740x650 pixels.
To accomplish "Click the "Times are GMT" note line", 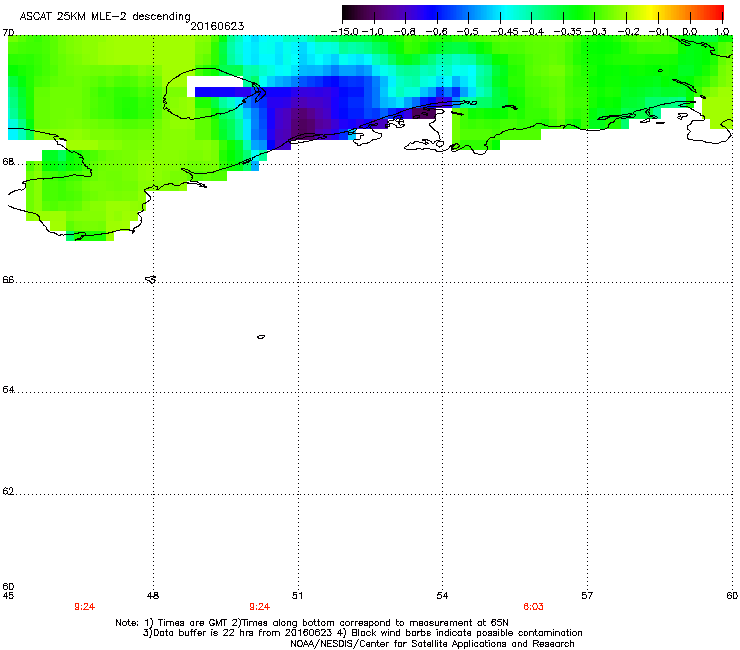I will tap(312, 623).
